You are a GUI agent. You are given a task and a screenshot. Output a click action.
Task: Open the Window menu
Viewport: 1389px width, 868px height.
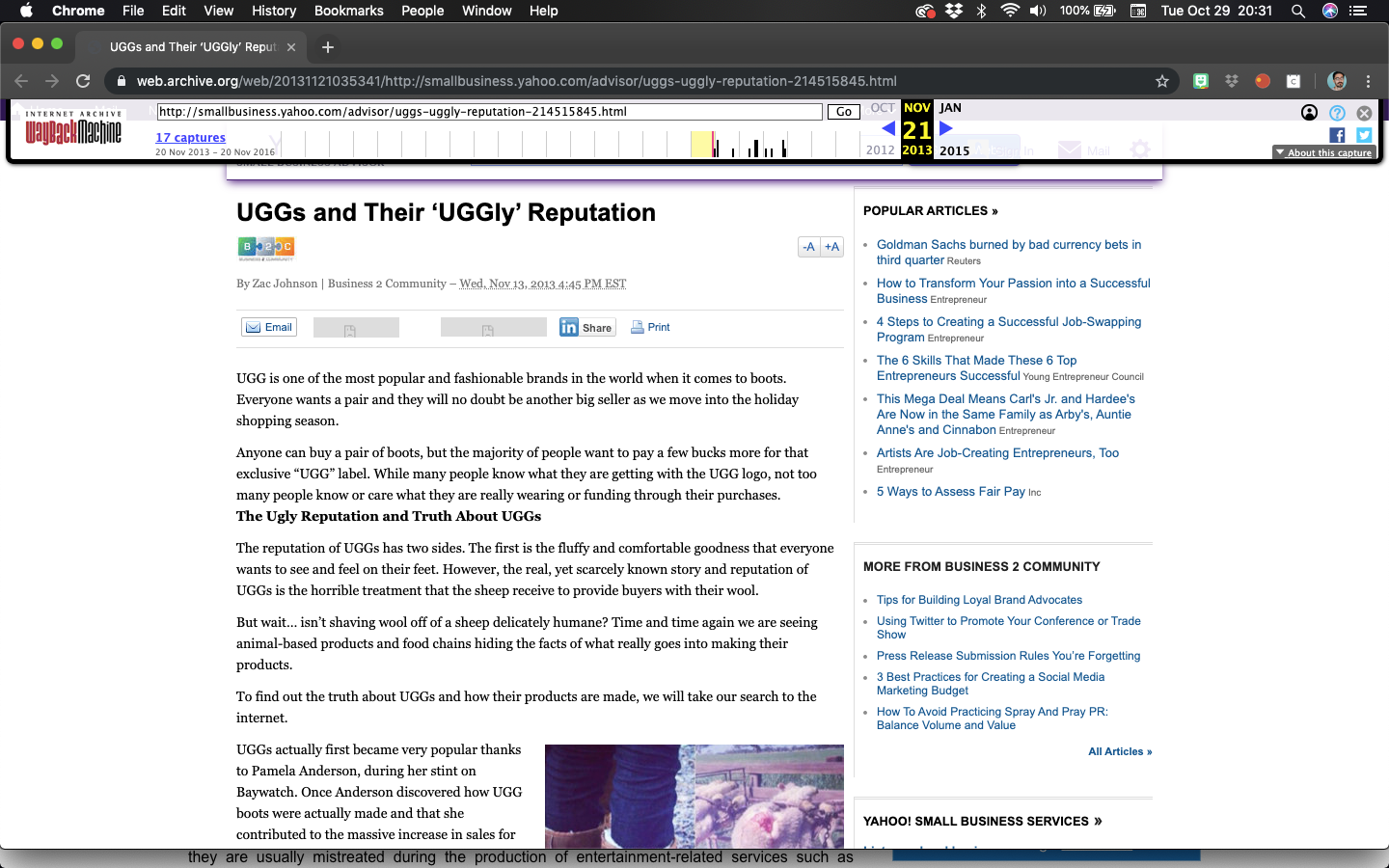[x=487, y=11]
